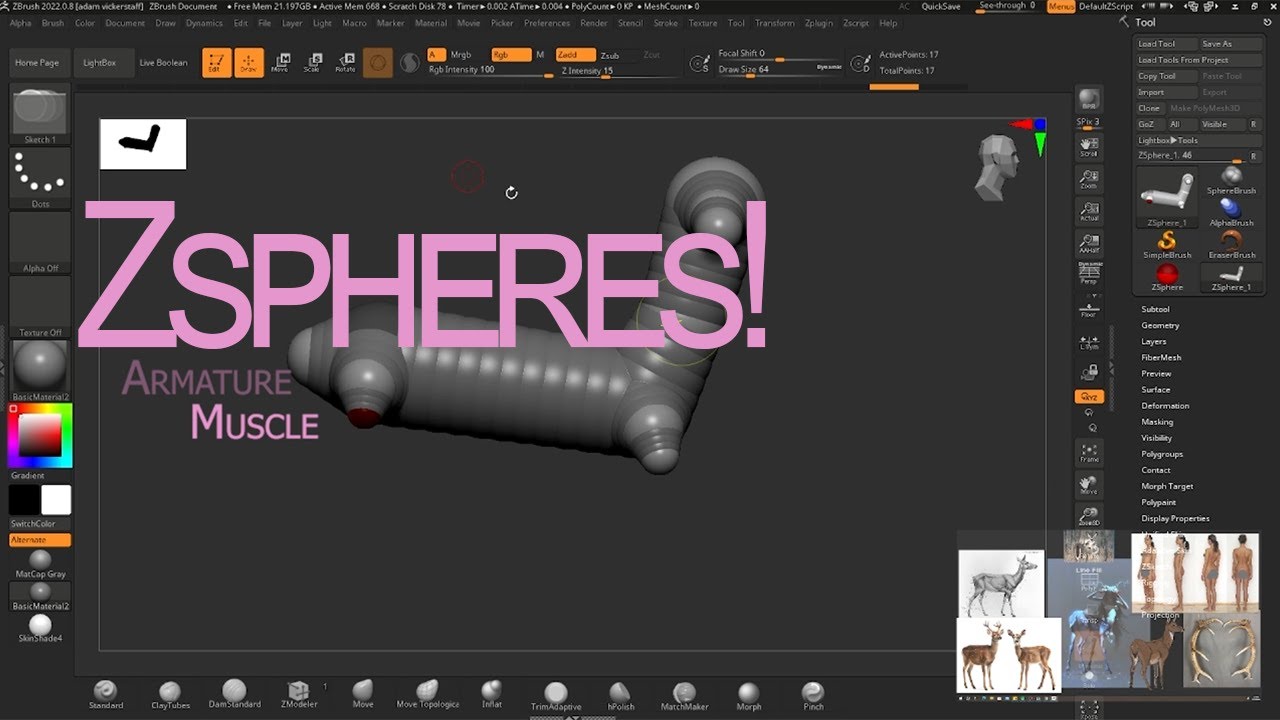Viewport: 1280px width, 720px height.
Task: Select the ZModeler brush
Action: pyautogui.click(x=298, y=695)
